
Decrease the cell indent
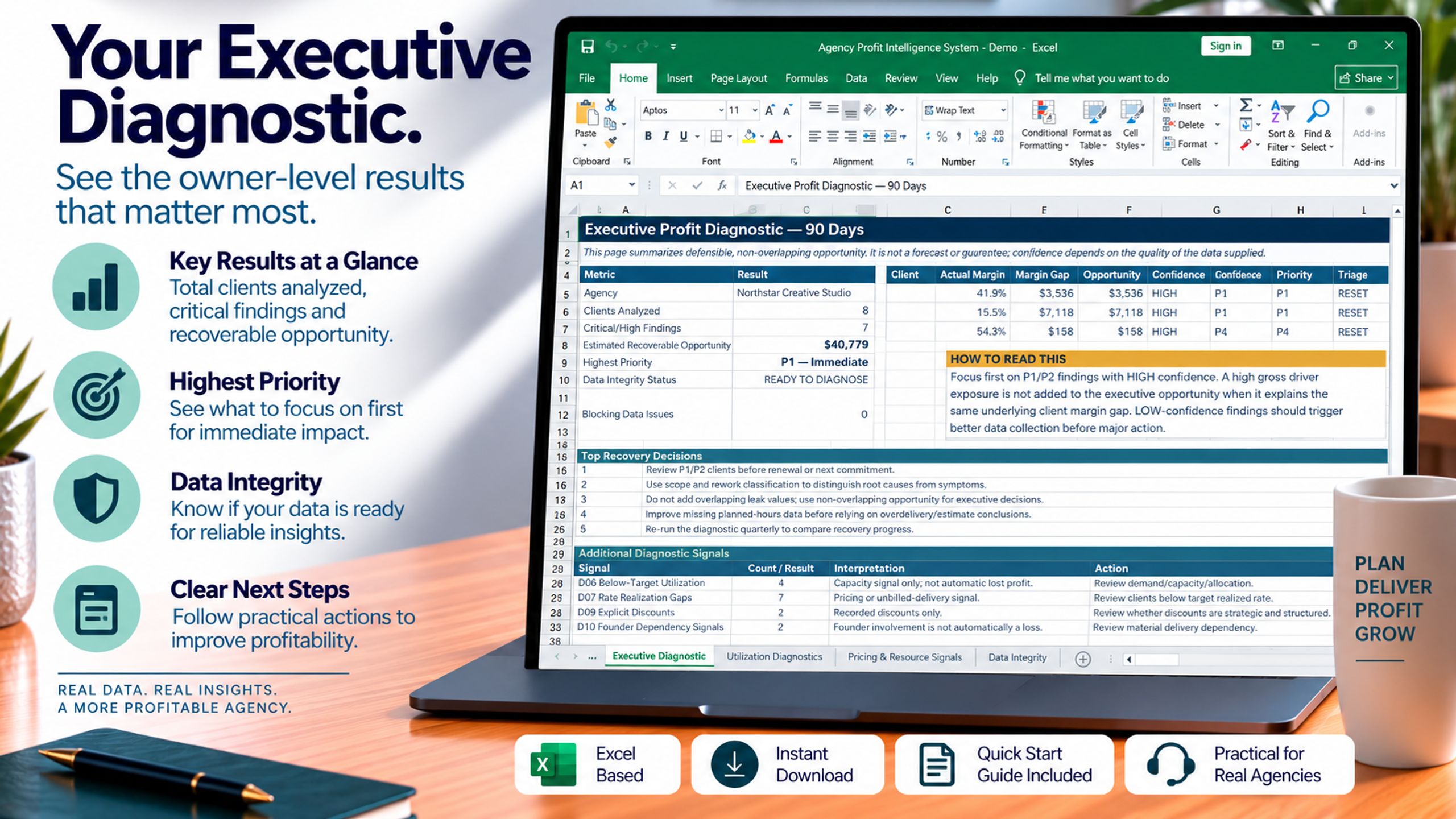coord(870,136)
